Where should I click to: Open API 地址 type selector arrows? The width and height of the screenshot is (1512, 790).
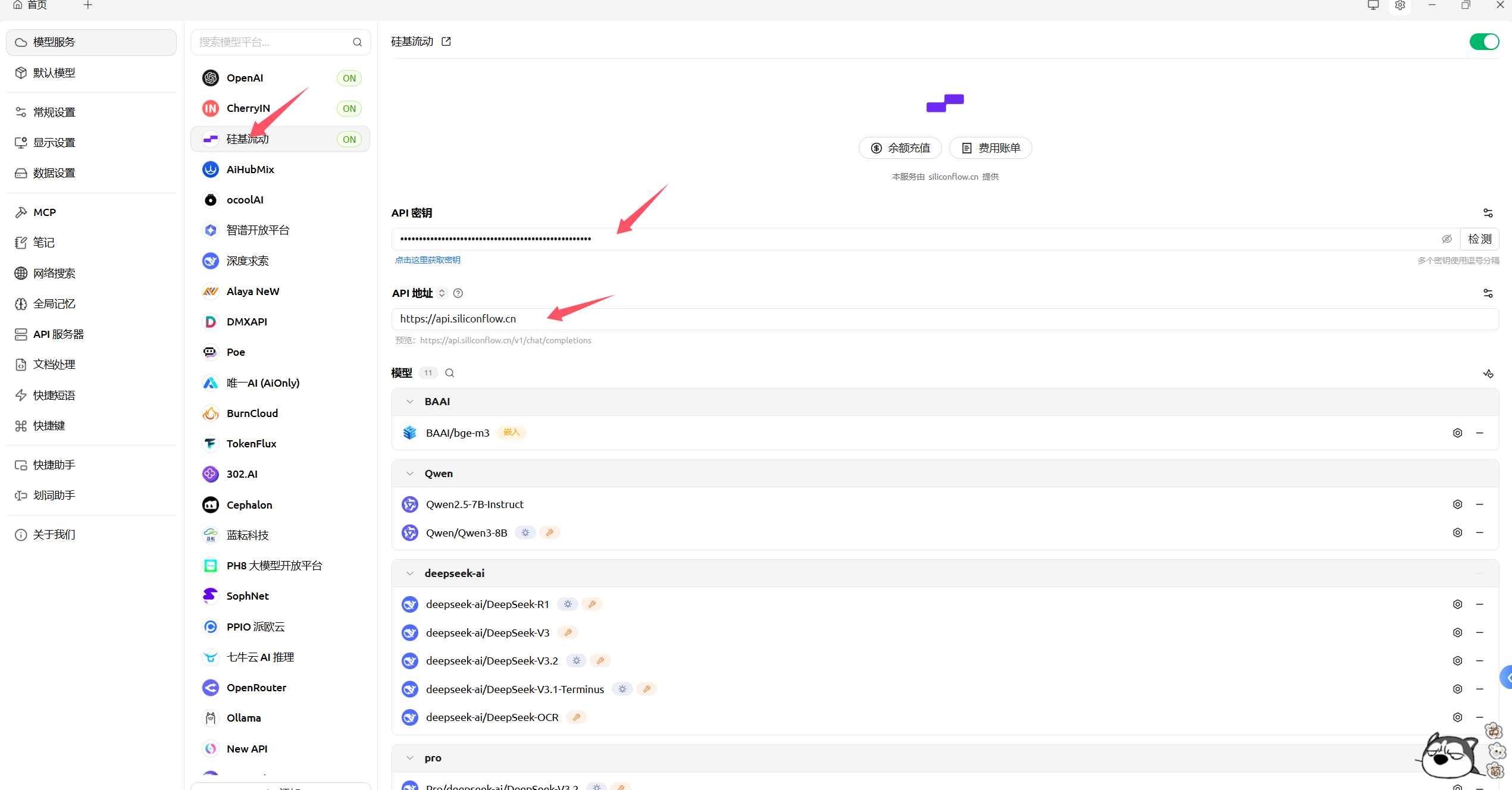[442, 293]
